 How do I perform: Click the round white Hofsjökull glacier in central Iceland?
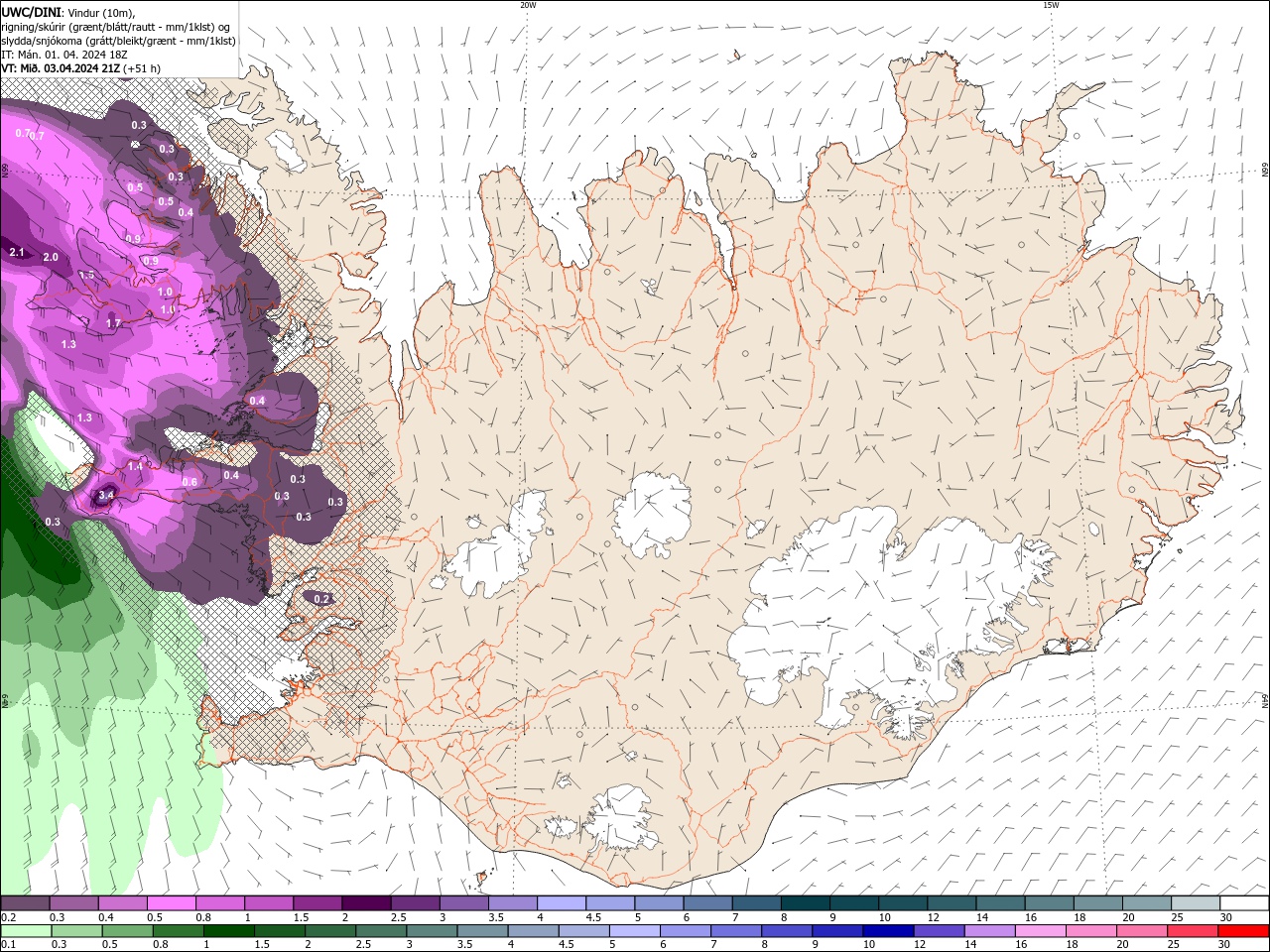tap(652, 514)
